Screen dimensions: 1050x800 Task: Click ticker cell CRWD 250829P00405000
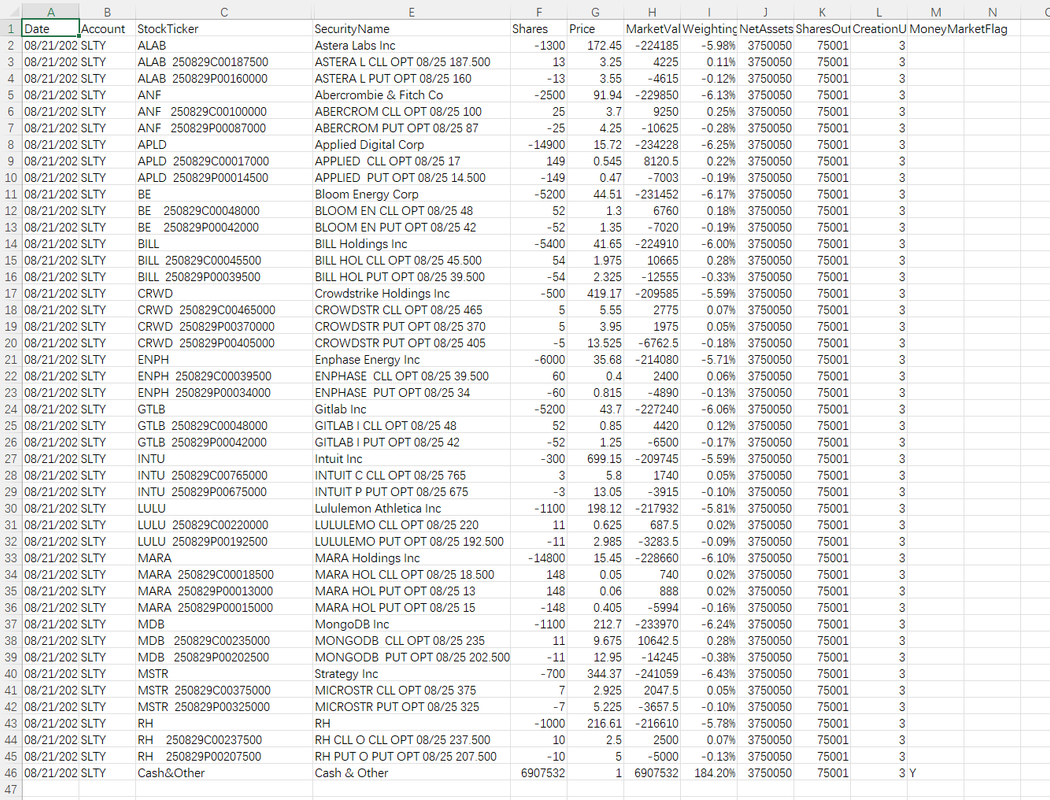tap(224, 343)
